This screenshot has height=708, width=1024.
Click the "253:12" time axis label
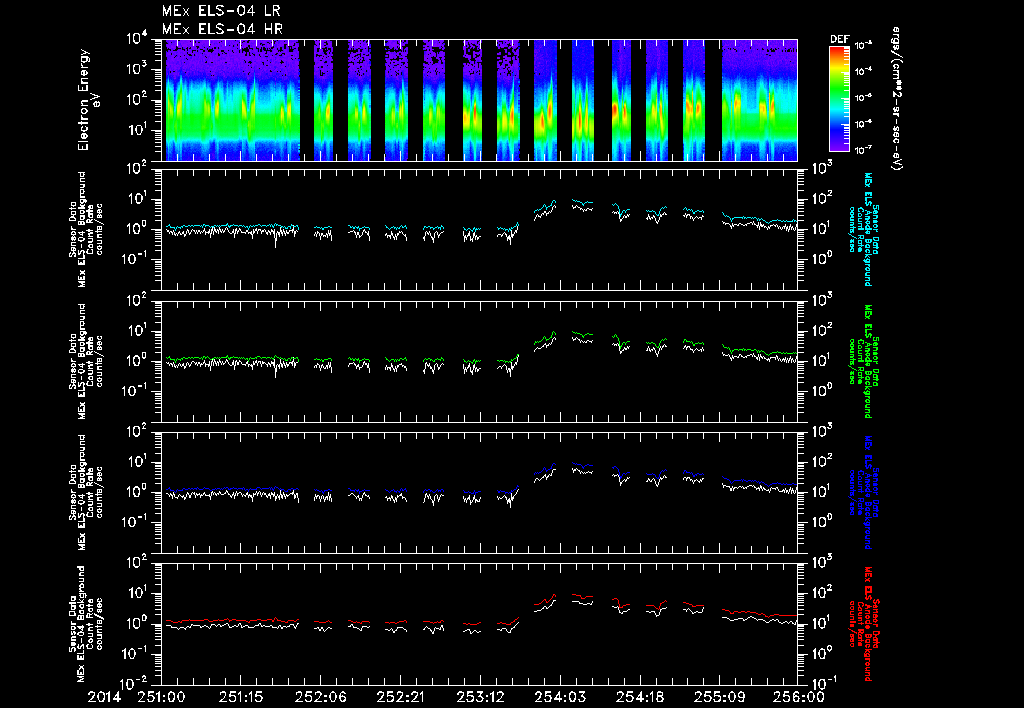[479, 697]
